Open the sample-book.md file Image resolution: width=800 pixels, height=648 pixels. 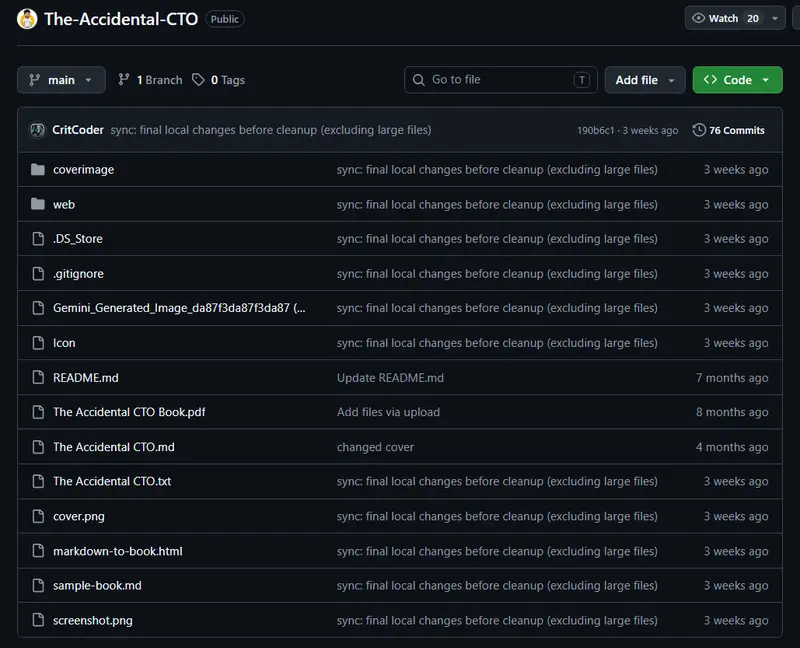point(97,586)
